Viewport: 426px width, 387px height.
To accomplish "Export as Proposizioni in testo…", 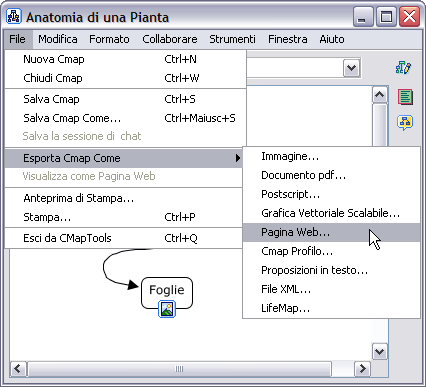I will [331, 270].
